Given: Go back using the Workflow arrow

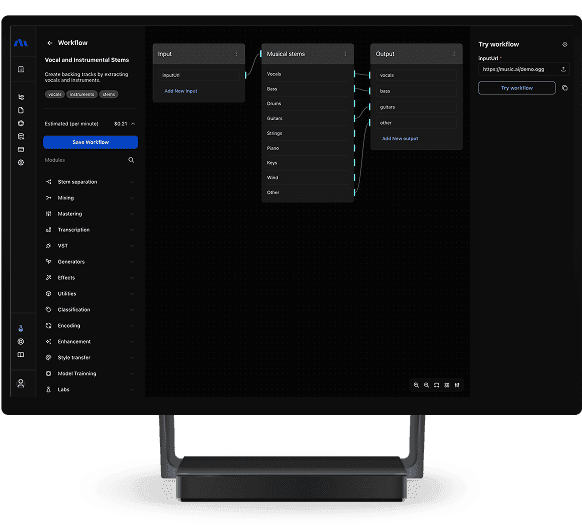Looking at the screenshot, I should tap(50, 43).
